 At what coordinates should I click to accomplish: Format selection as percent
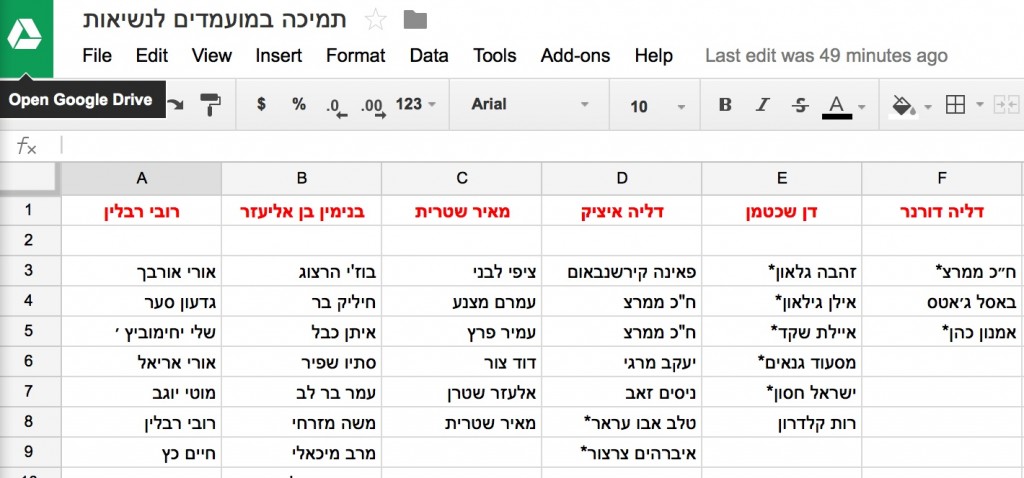(299, 104)
